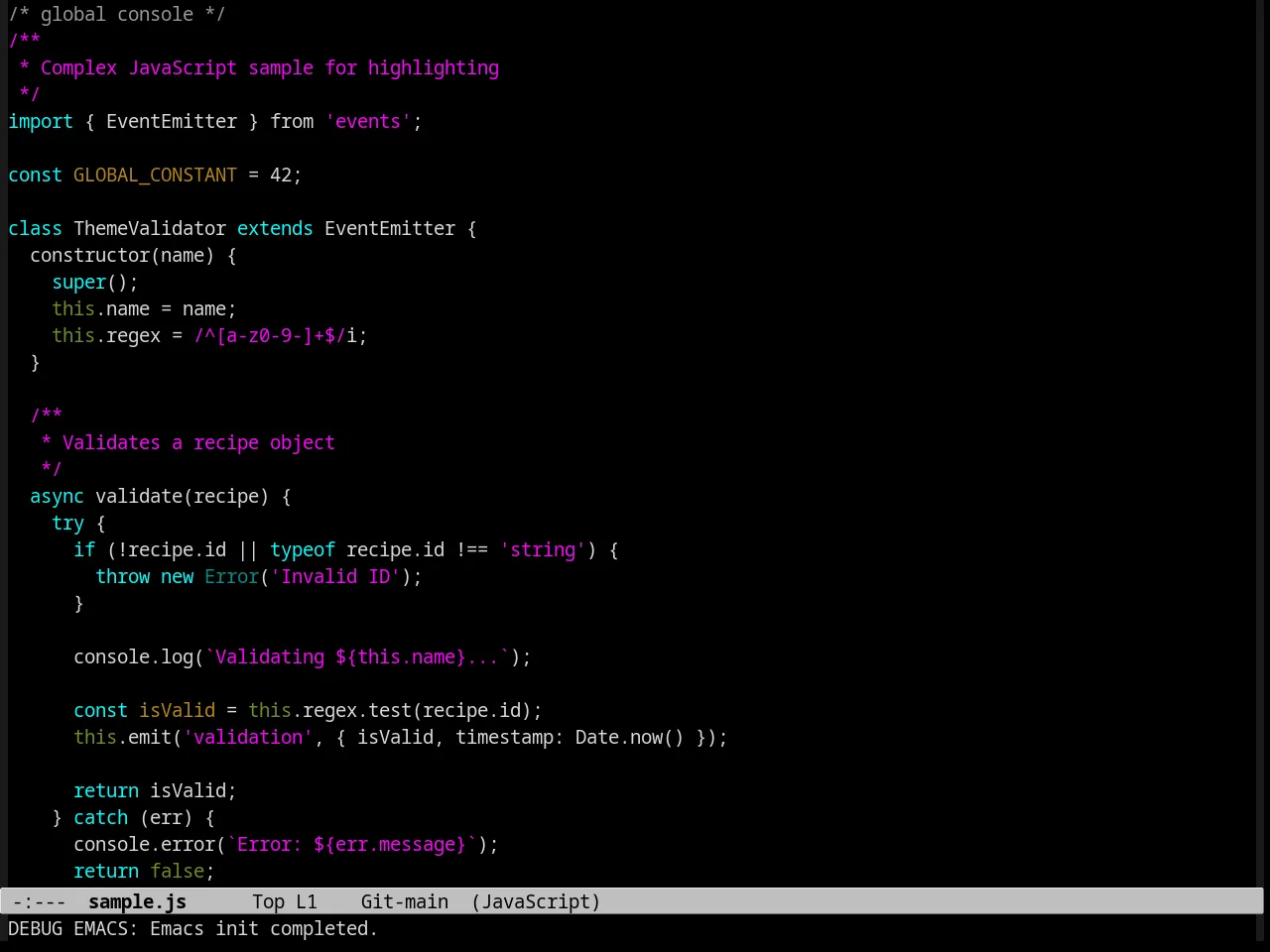The width and height of the screenshot is (1270, 952).
Task: Click the 'validation' event name string
Action: pyautogui.click(x=248, y=737)
